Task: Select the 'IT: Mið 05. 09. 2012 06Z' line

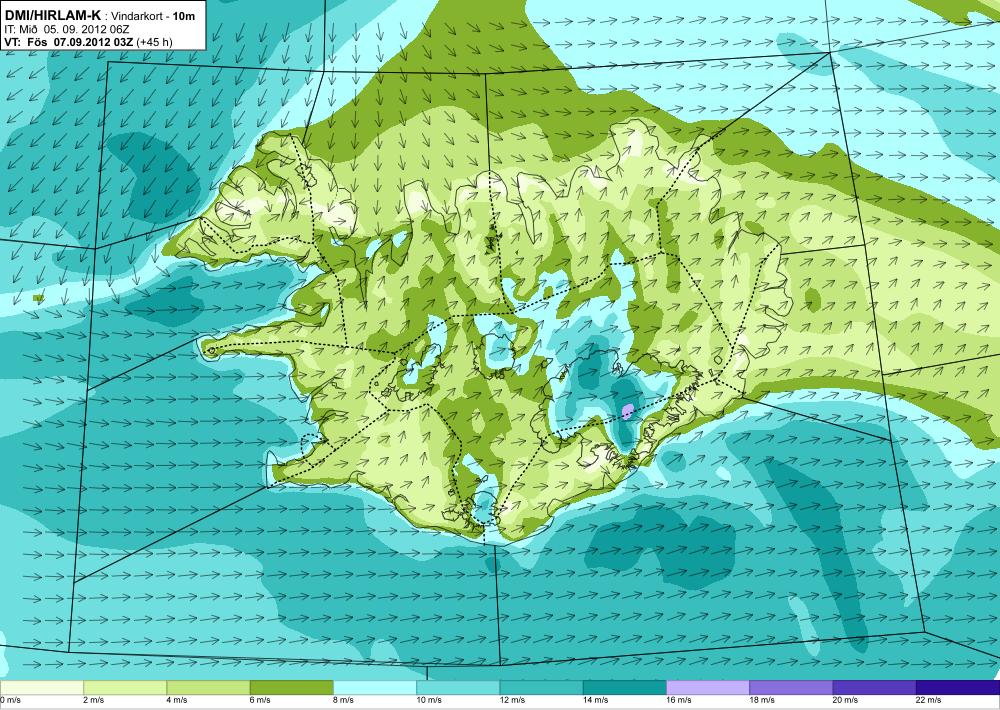Action: (x=67, y=29)
